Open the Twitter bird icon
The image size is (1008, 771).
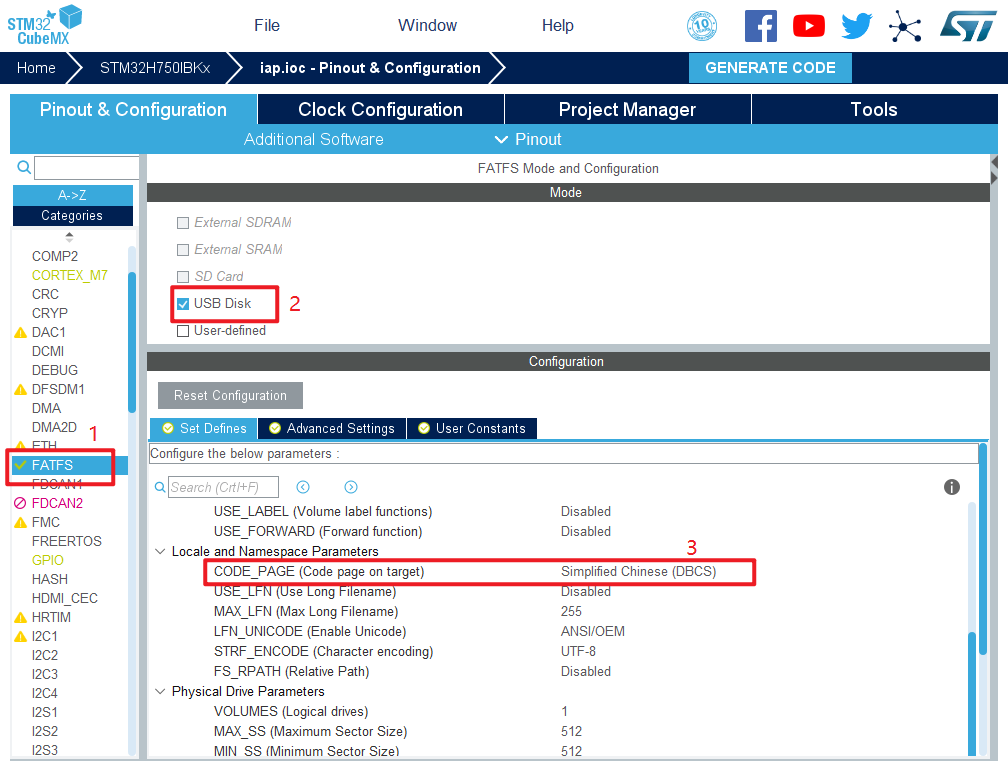pos(857,26)
